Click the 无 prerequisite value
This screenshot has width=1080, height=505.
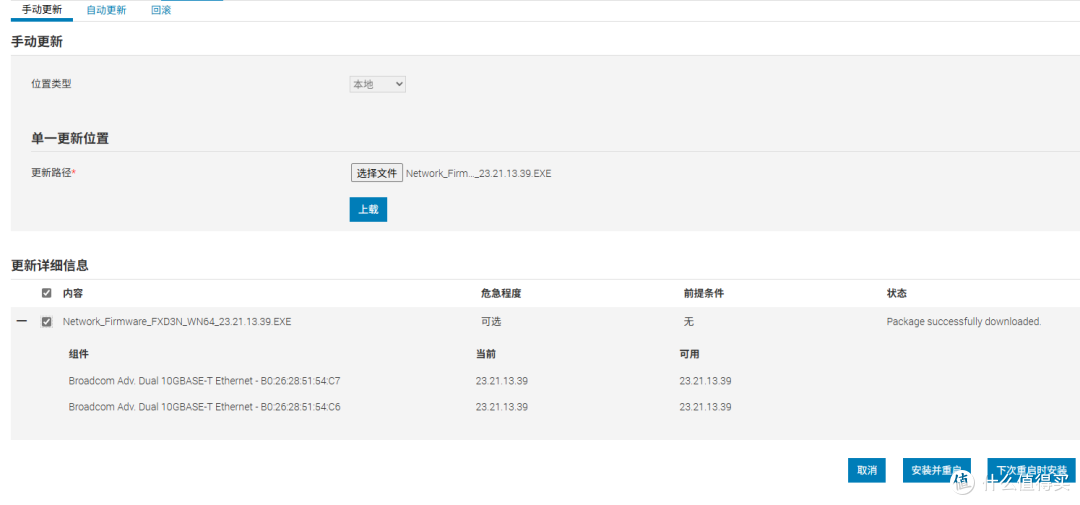click(689, 322)
